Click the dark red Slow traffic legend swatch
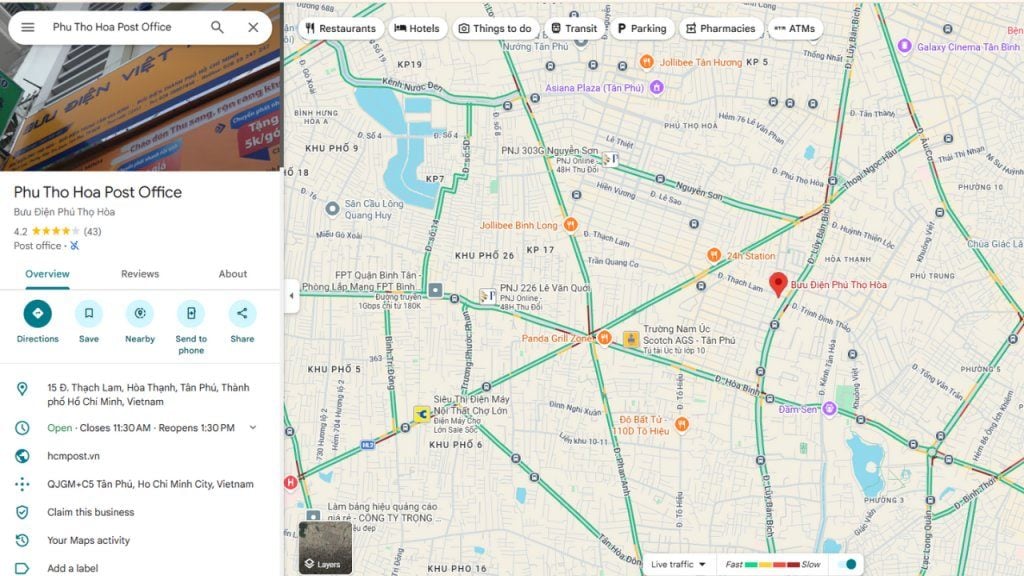This screenshot has height=576, width=1024. 793,565
